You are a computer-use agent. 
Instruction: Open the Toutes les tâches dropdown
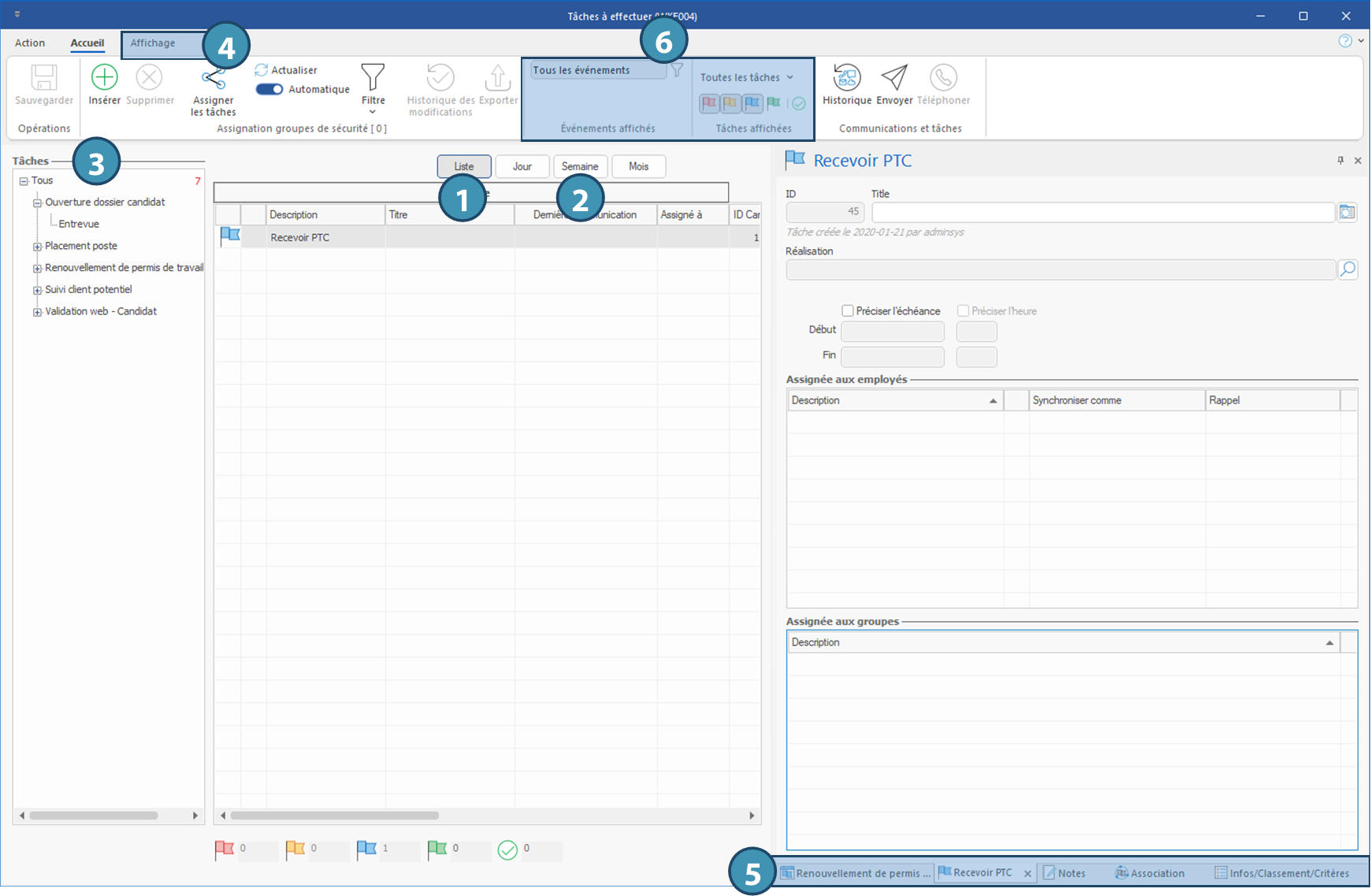point(746,77)
